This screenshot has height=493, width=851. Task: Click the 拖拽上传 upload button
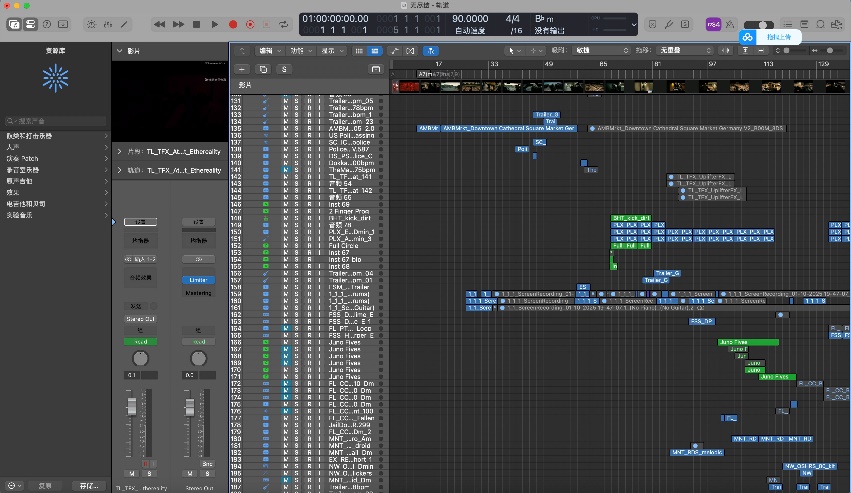point(777,36)
